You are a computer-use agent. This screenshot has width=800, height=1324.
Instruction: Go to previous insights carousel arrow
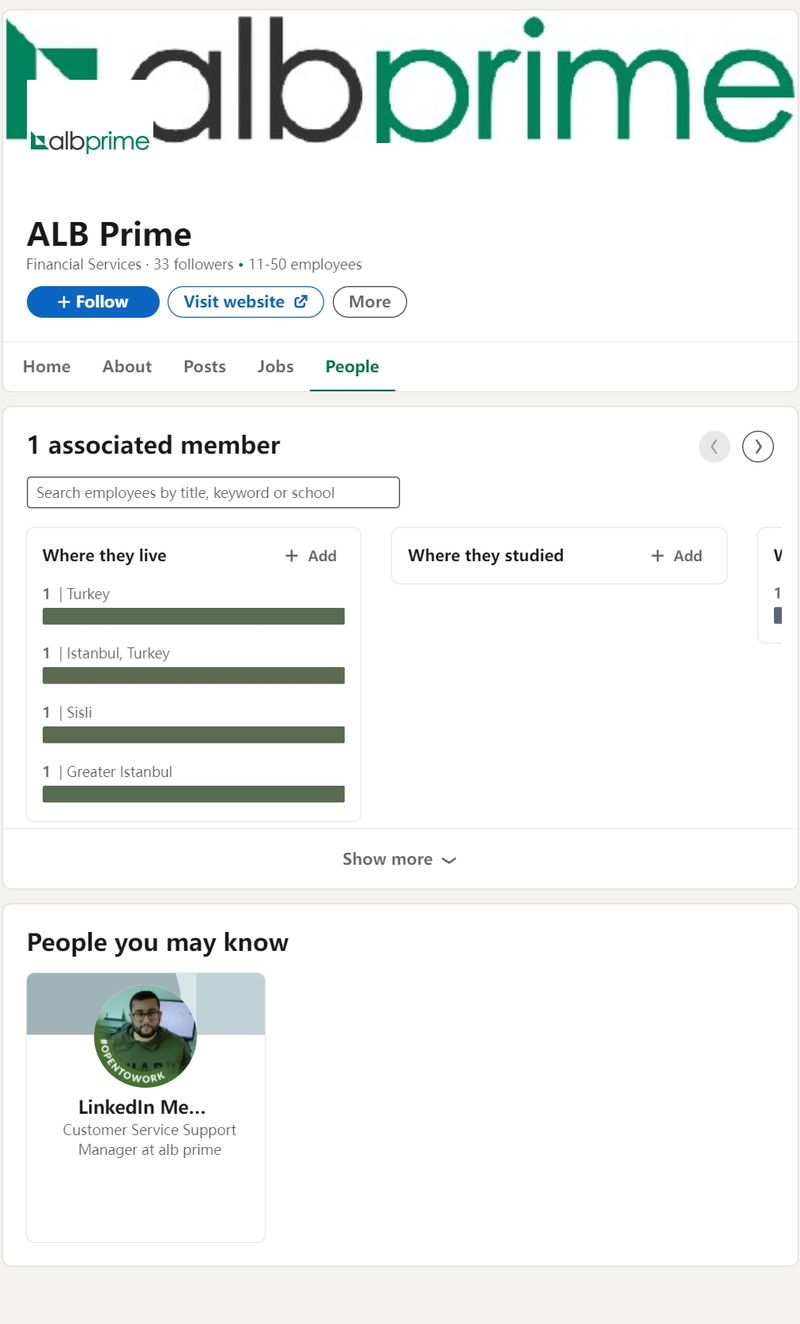point(714,446)
